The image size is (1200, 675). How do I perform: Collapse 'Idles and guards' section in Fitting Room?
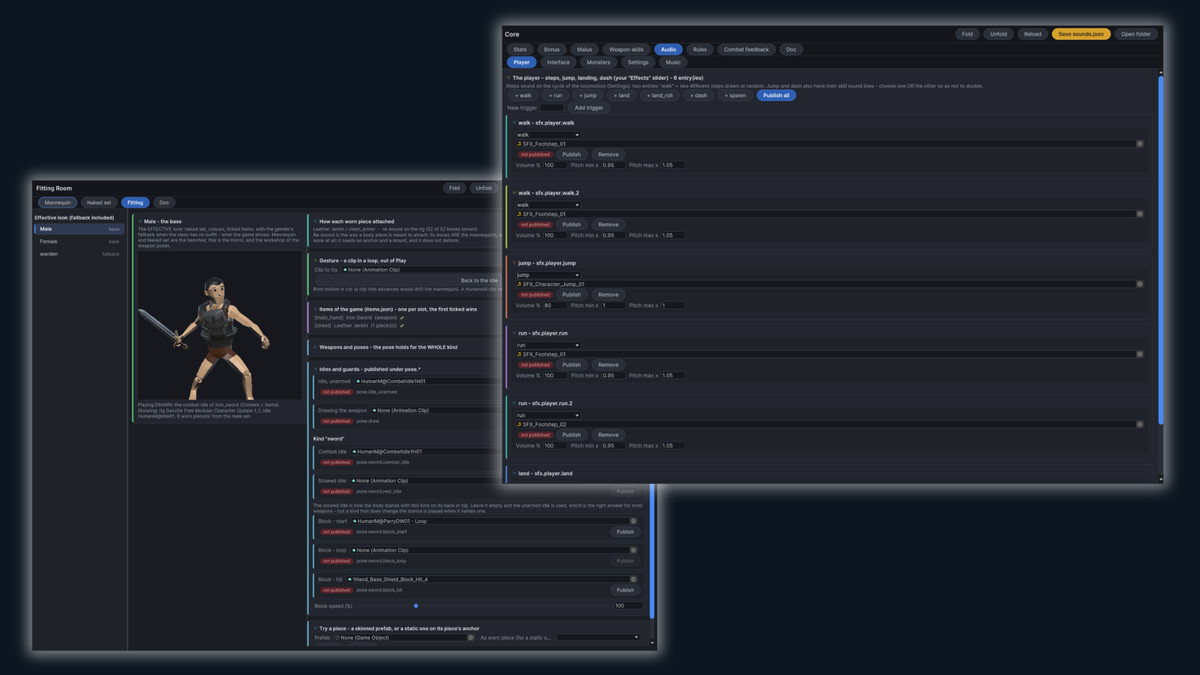coord(315,369)
